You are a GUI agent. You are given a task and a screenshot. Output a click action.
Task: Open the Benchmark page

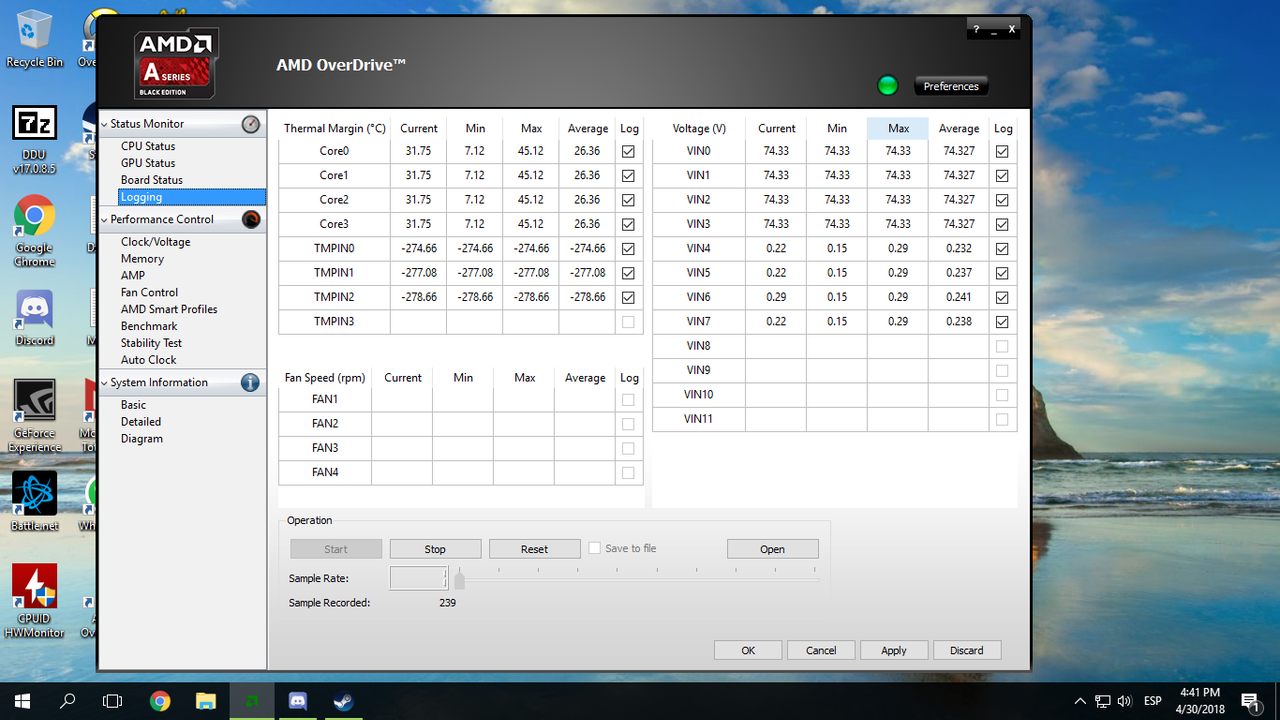click(149, 326)
